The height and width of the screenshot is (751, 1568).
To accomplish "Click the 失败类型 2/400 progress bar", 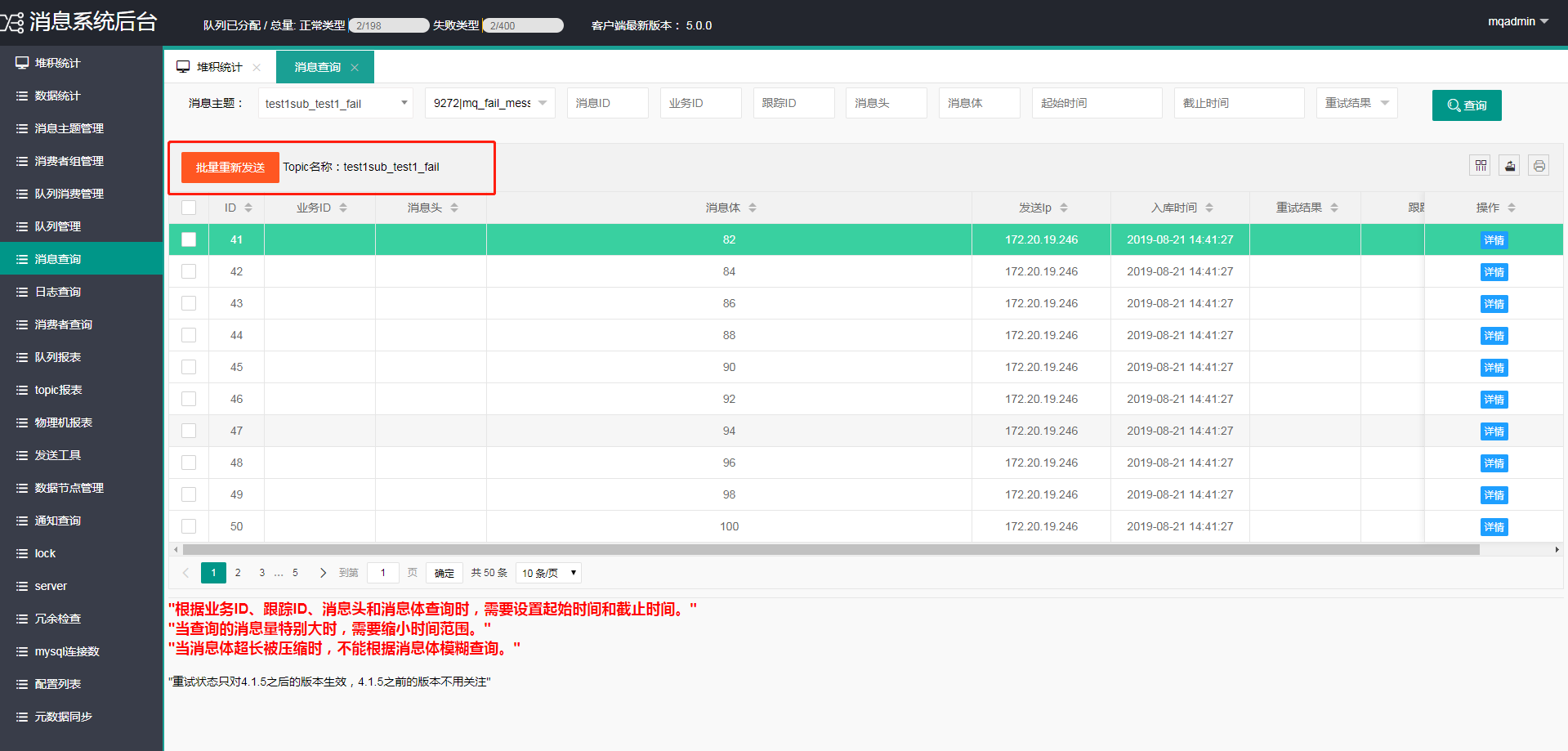I will pos(523,25).
